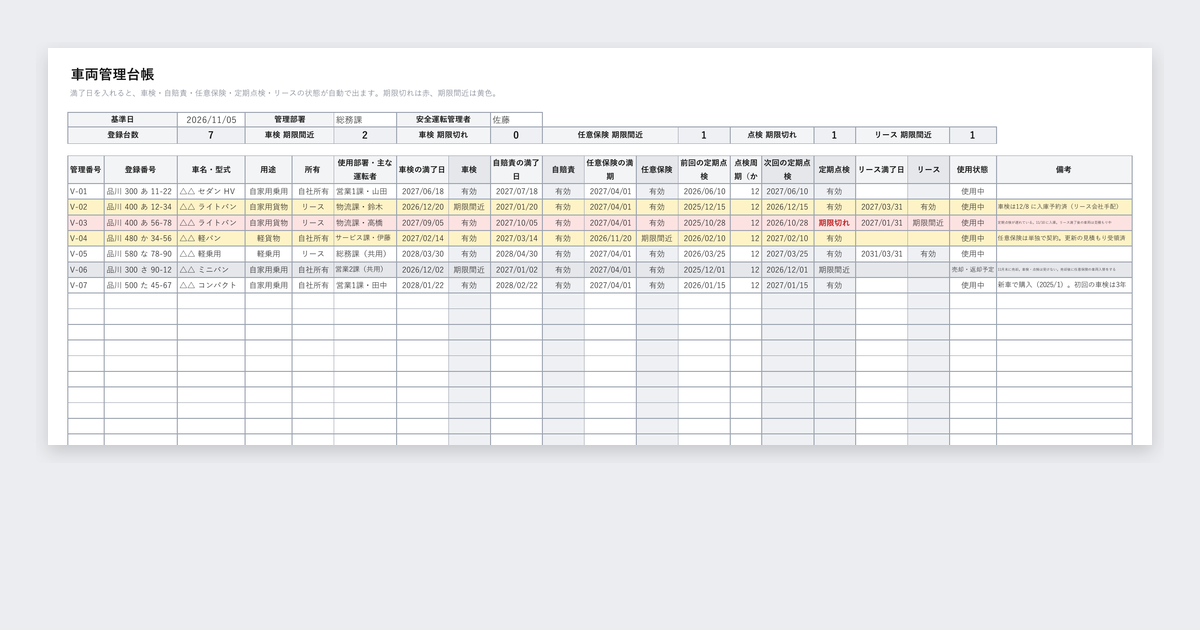Screen dimensions: 1200x630
Task: Click the 登録台数 count cell showing 7
Action: (x=211, y=135)
